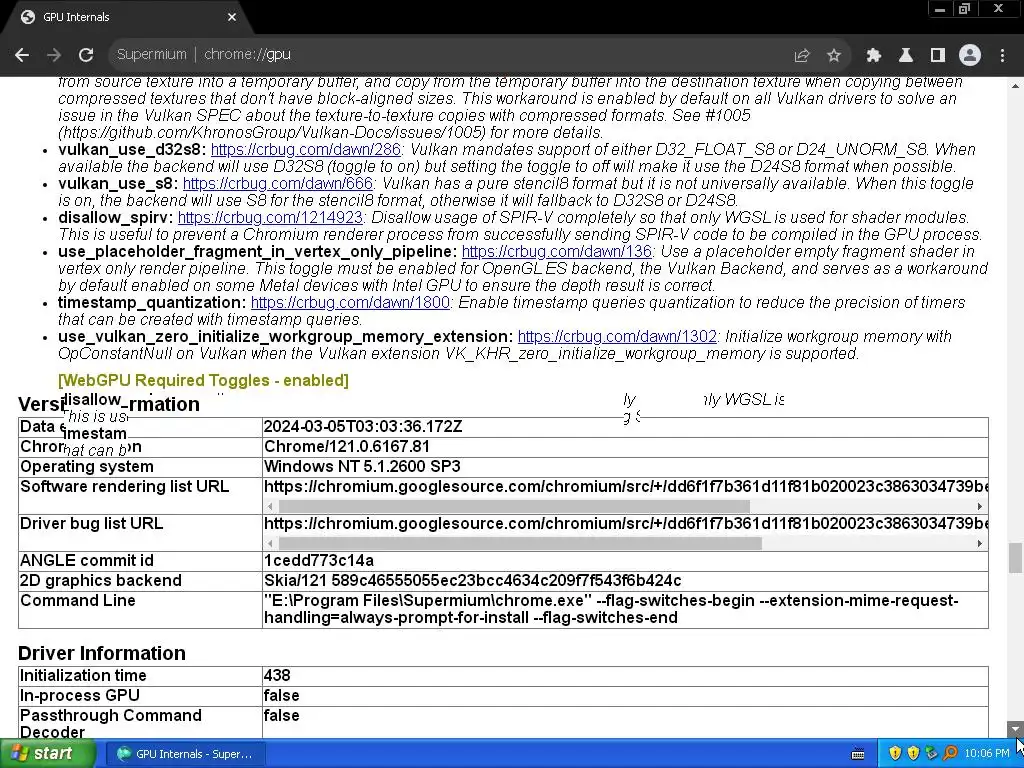This screenshot has height=768, width=1024.
Task: Click right arrow of Software rendering list scrollbar
Action: click(980, 506)
